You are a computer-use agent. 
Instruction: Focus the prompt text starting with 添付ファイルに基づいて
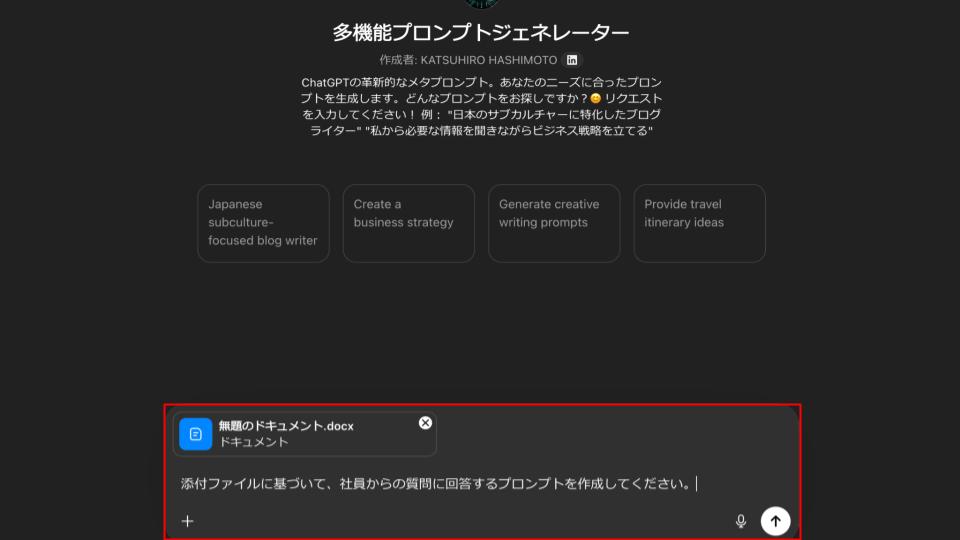(436, 485)
